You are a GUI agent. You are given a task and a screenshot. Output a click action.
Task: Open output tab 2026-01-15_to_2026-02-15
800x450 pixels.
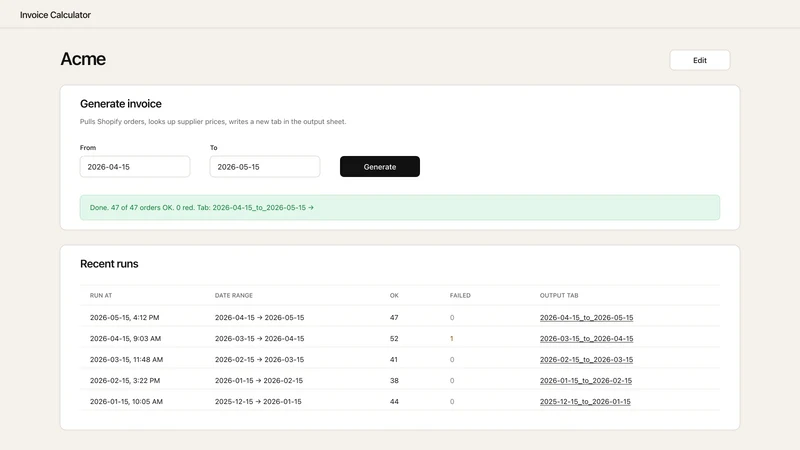586,381
